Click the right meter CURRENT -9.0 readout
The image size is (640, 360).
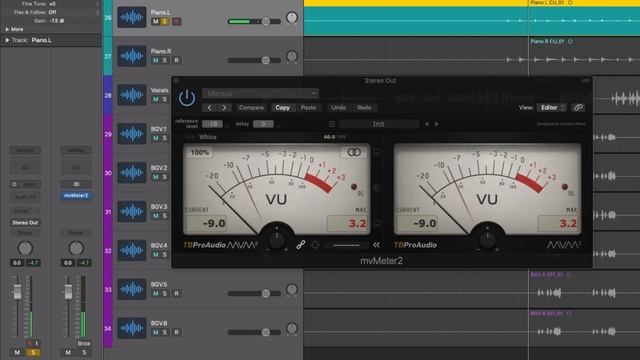(416, 224)
